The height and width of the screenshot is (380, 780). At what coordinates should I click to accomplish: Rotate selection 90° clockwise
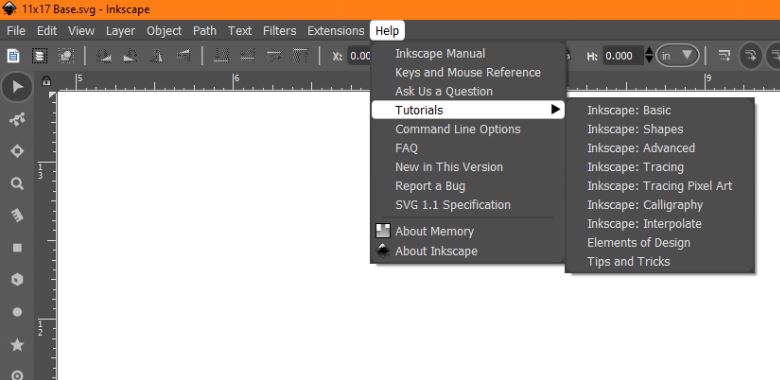click(130, 56)
